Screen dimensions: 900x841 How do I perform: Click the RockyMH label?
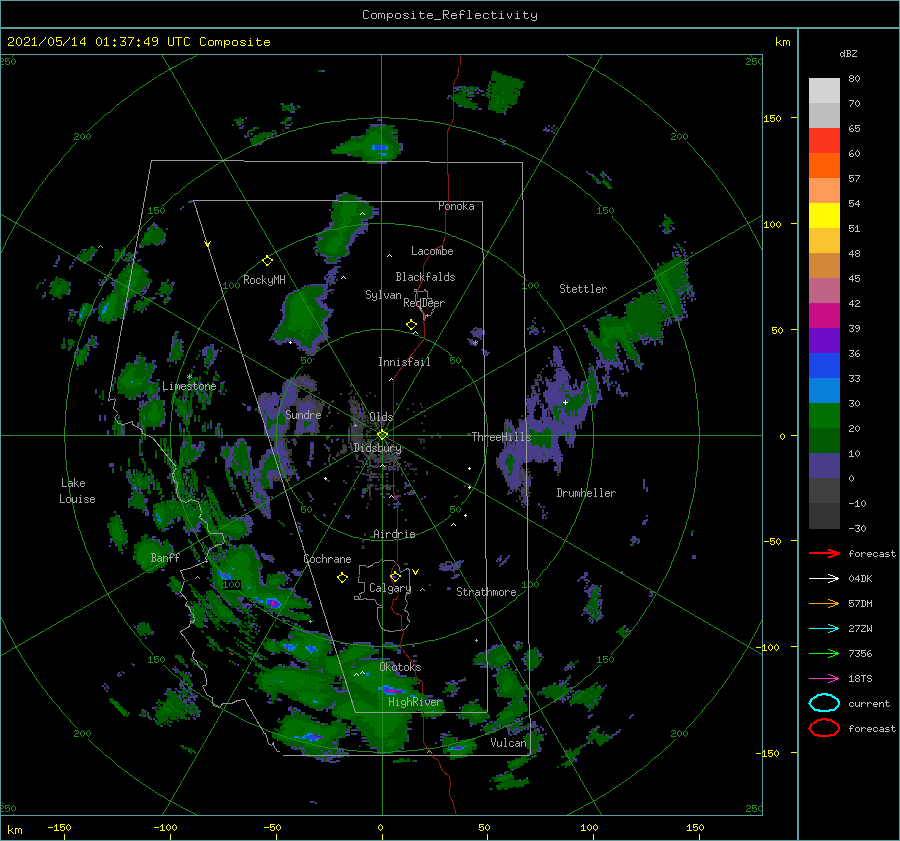tap(264, 280)
